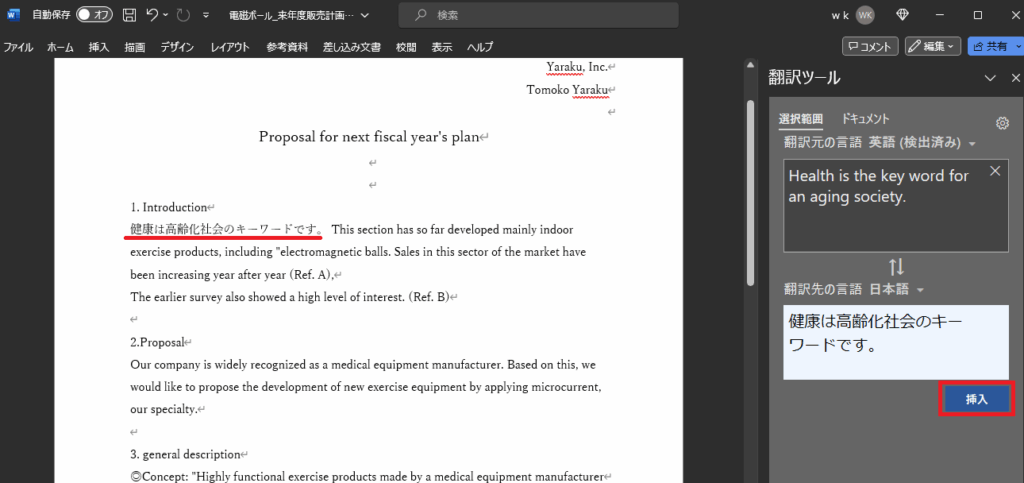Image resolution: width=1024 pixels, height=483 pixels.
Task: Clear the source text with X icon
Action: point(995,171)
